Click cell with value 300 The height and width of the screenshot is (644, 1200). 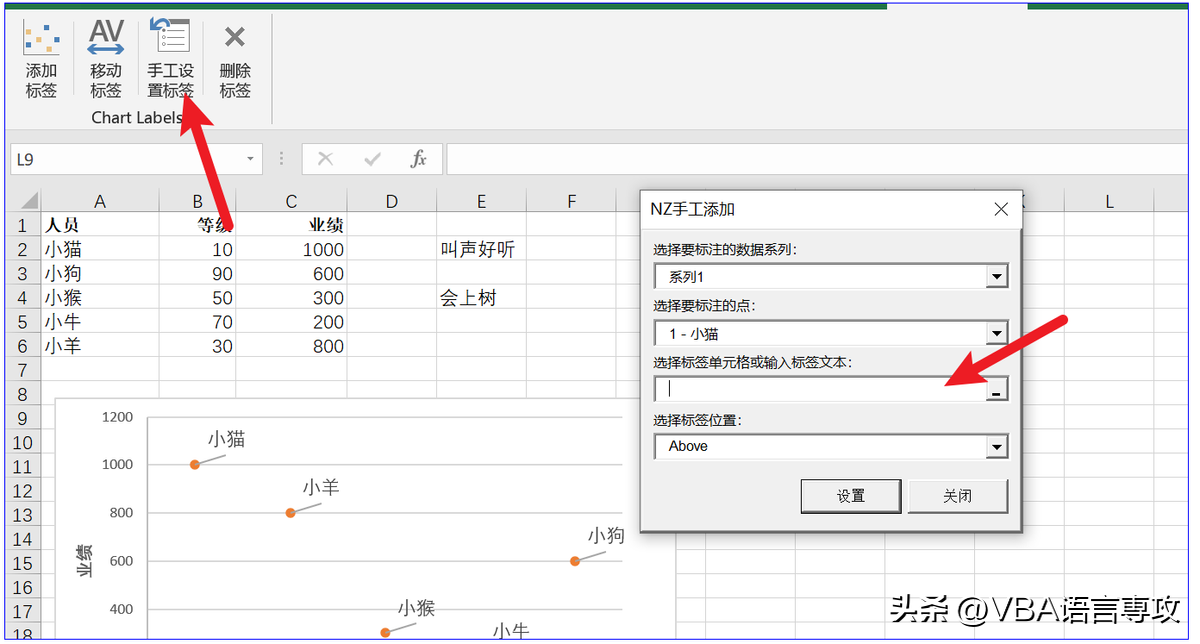point(291,298)
